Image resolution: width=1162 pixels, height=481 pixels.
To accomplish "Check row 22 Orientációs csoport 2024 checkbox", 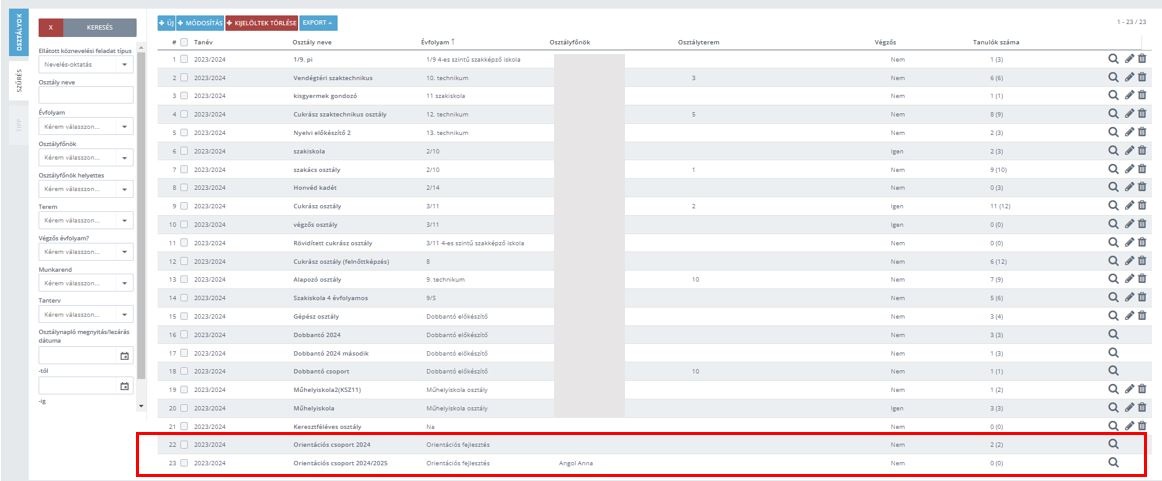I will 184,444.
